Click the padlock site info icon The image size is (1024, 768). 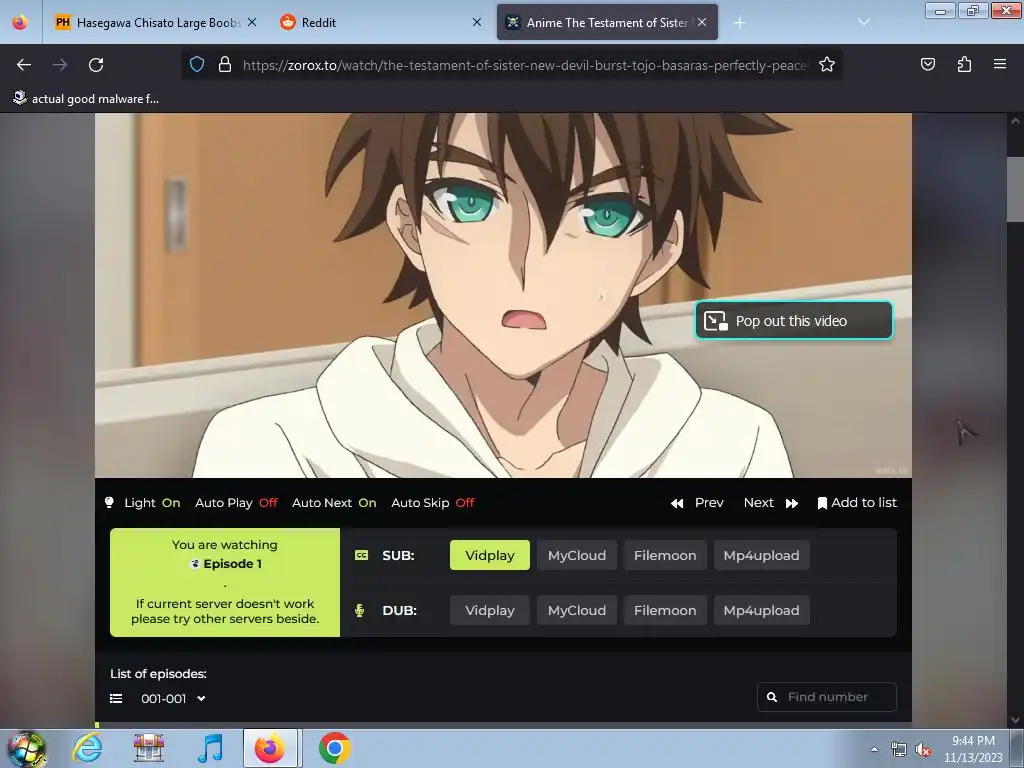click(x=225, y=65)
